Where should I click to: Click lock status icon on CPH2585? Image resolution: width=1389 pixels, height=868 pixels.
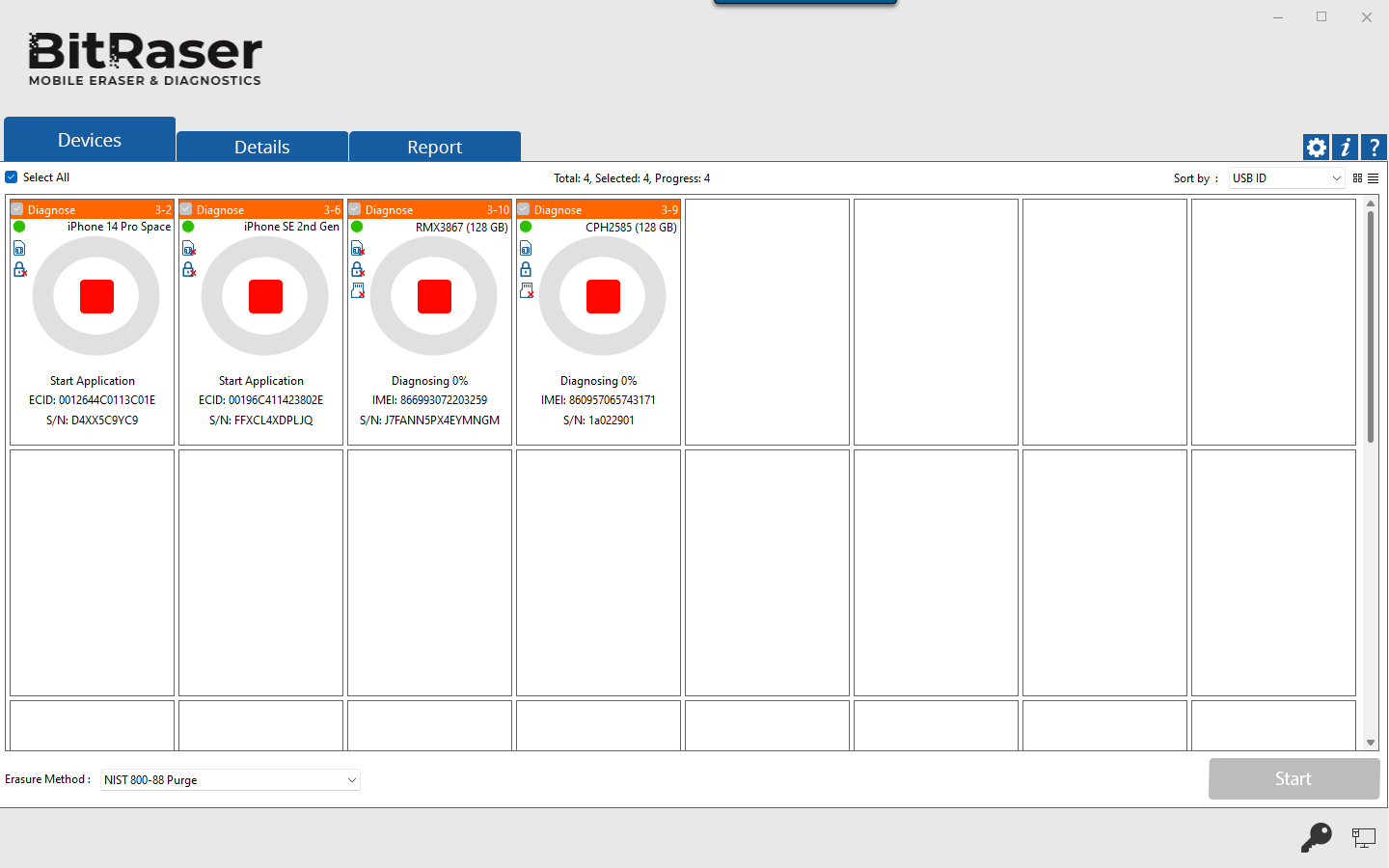[526, 269]
